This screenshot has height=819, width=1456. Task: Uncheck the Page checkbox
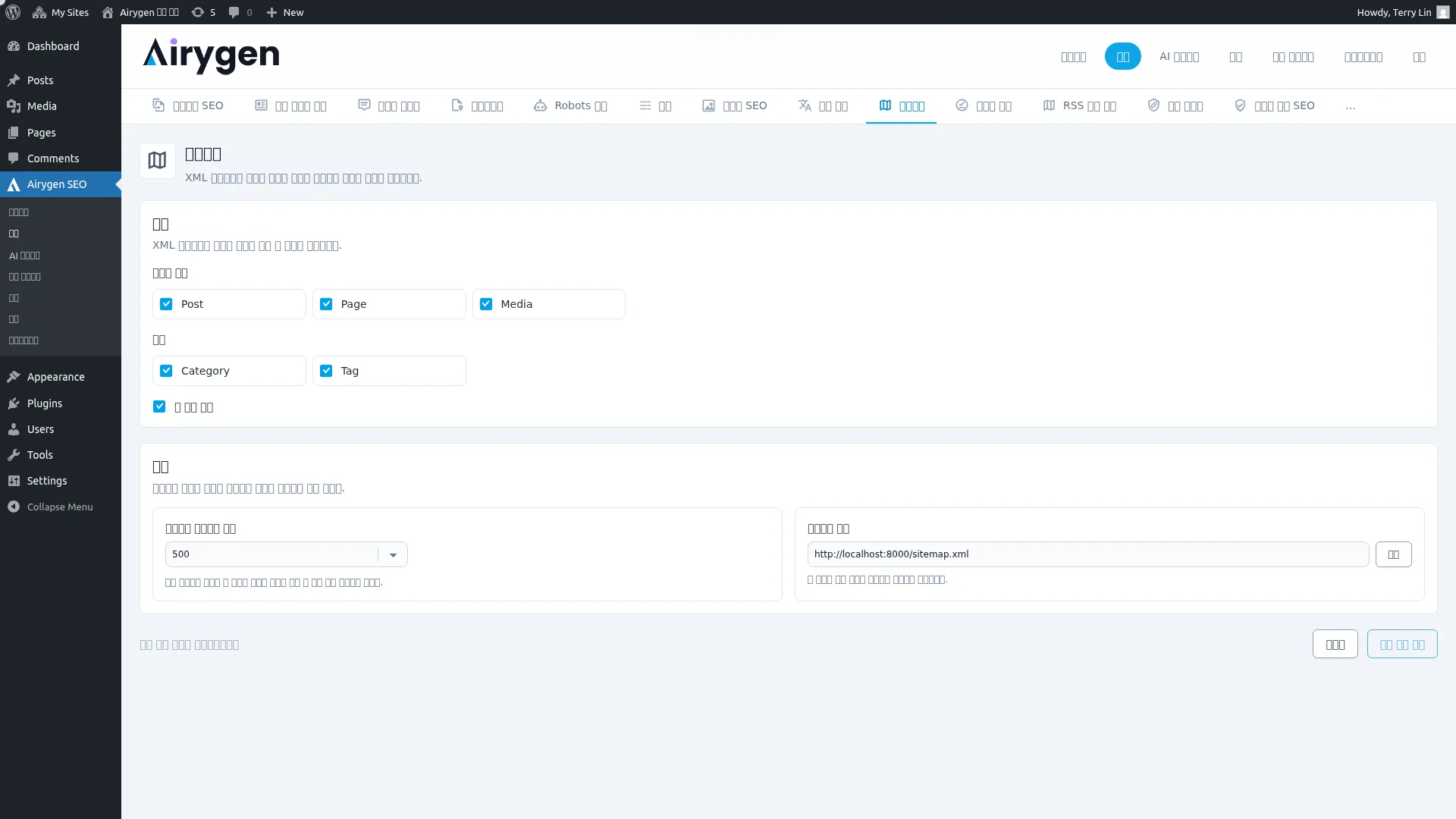pos(326,304)
